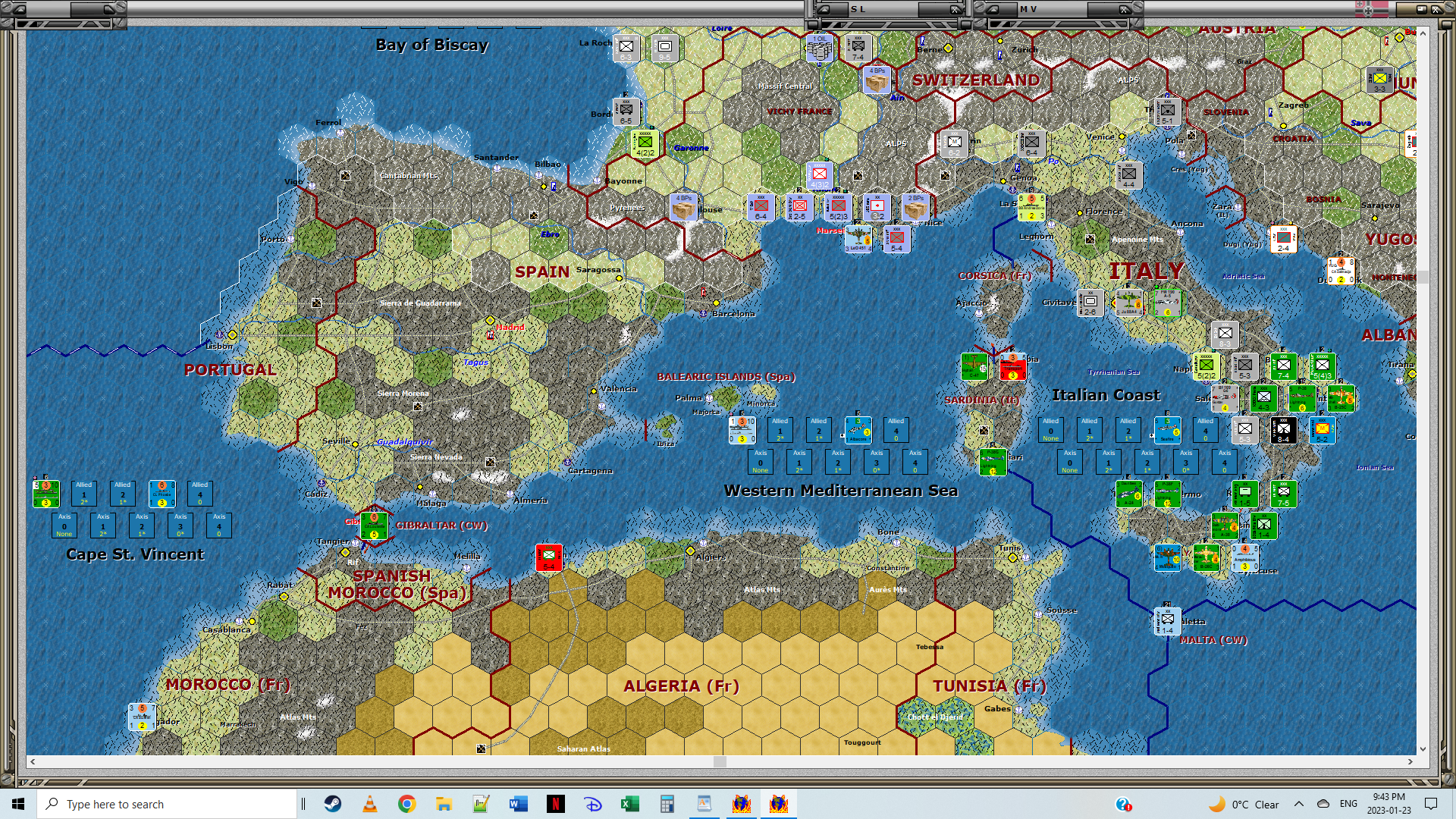Viewport: 1456px width, 819px height.
Task: Select Allied 1 box in Cape St. Vincent
Action: pyautogui.click(x=84, y=494)
